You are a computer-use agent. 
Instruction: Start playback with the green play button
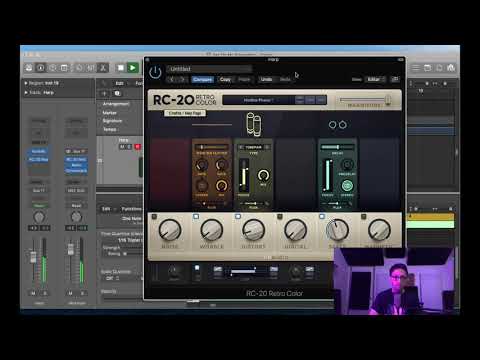point(133,68)
